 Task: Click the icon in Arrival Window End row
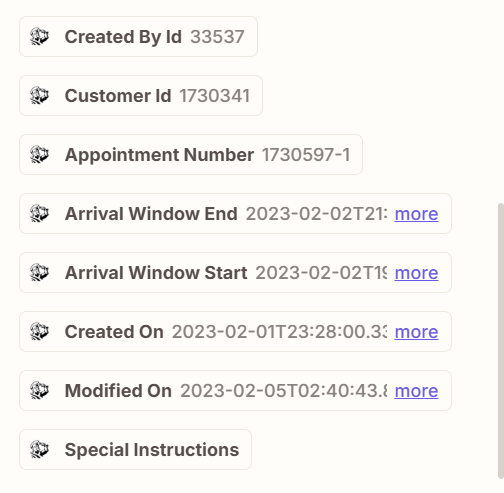[39, 214]
